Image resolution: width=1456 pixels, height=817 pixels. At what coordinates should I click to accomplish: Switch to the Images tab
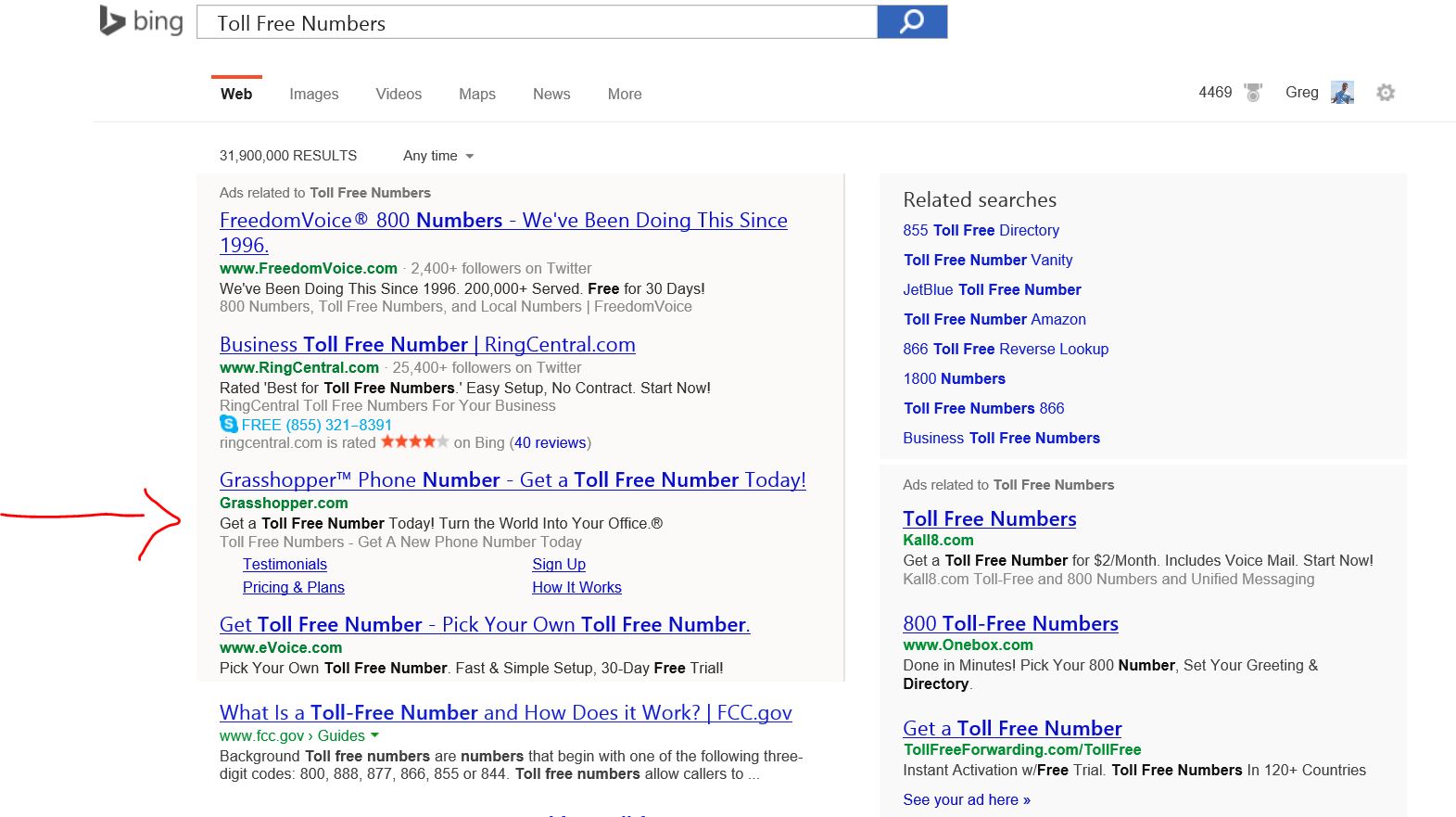(x=314, y=94)
